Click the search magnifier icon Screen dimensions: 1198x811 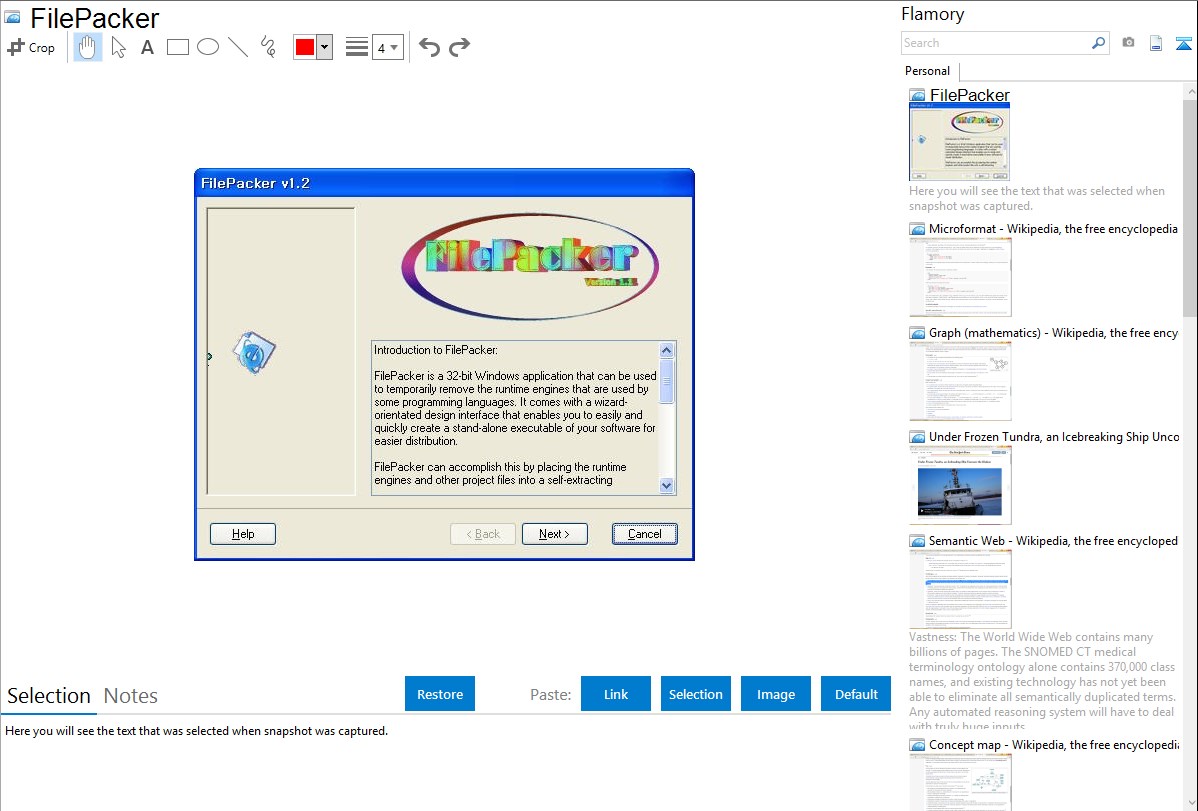pos(1099,43)
